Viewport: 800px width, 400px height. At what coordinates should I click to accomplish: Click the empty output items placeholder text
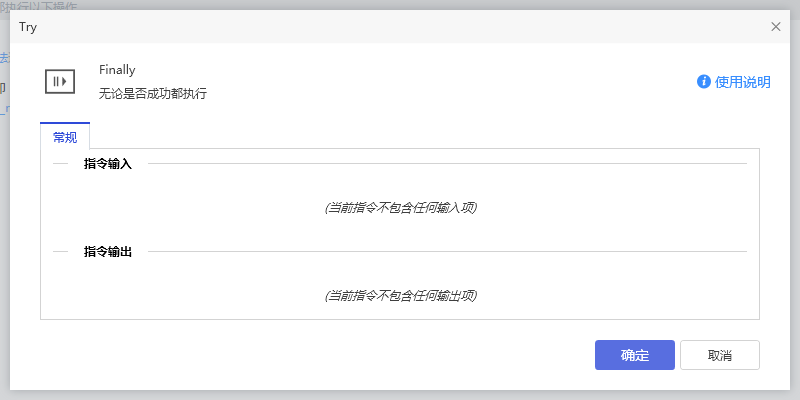click(x=400, y=296)
